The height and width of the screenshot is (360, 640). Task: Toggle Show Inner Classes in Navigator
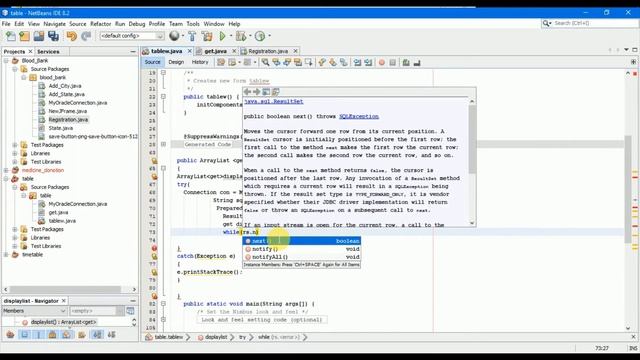(x=67, y=335)
